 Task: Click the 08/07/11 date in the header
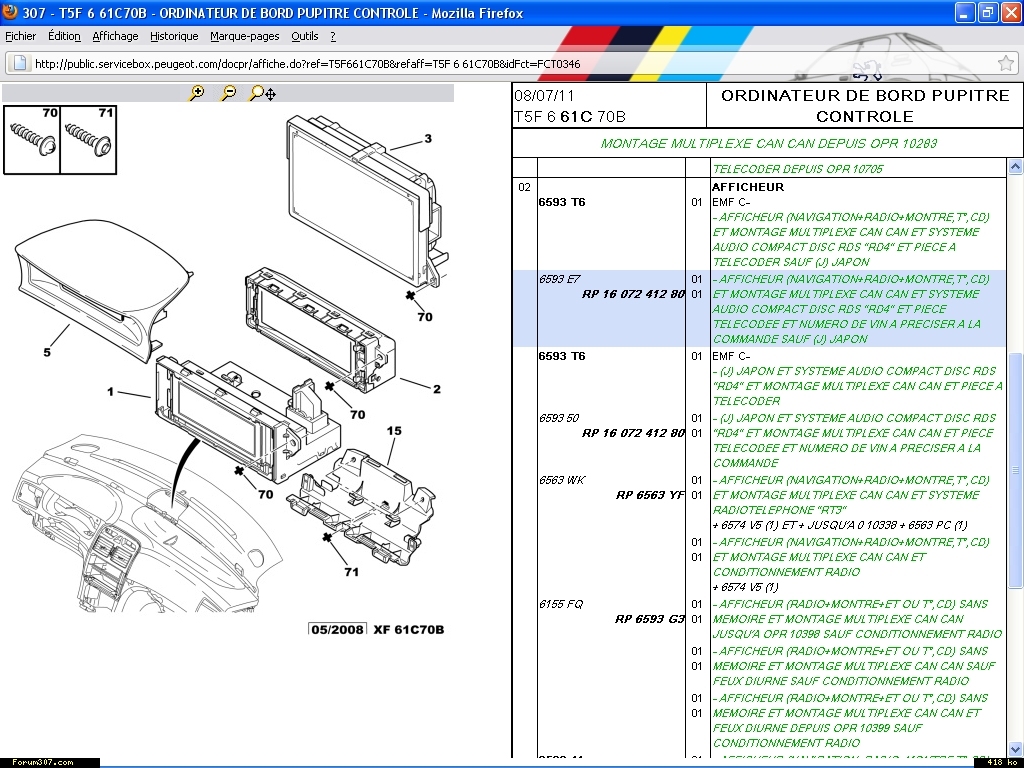tap(544, 95)
